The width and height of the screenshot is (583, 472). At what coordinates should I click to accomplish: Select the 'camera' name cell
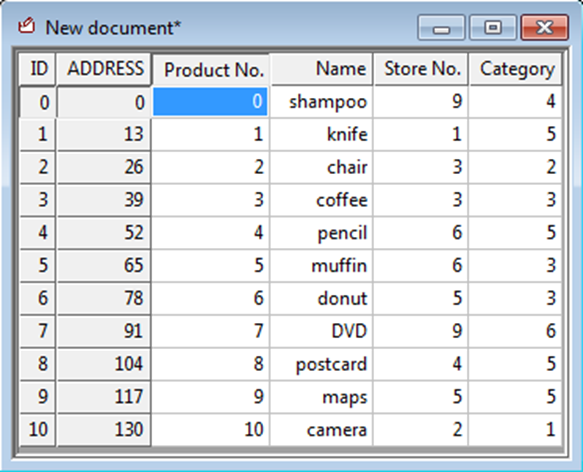pyautogui.click(x=321, y=429)
